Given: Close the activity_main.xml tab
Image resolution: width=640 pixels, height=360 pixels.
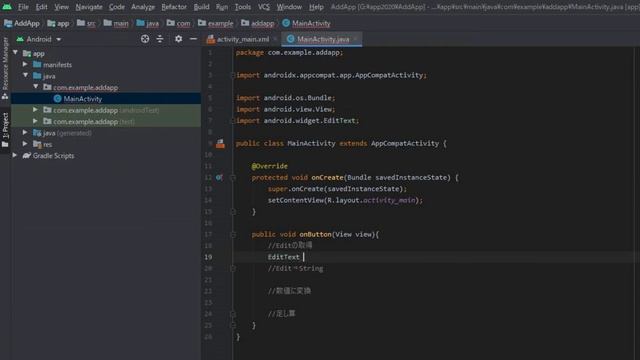Looking at the screenshot, I should coord(276,39).
